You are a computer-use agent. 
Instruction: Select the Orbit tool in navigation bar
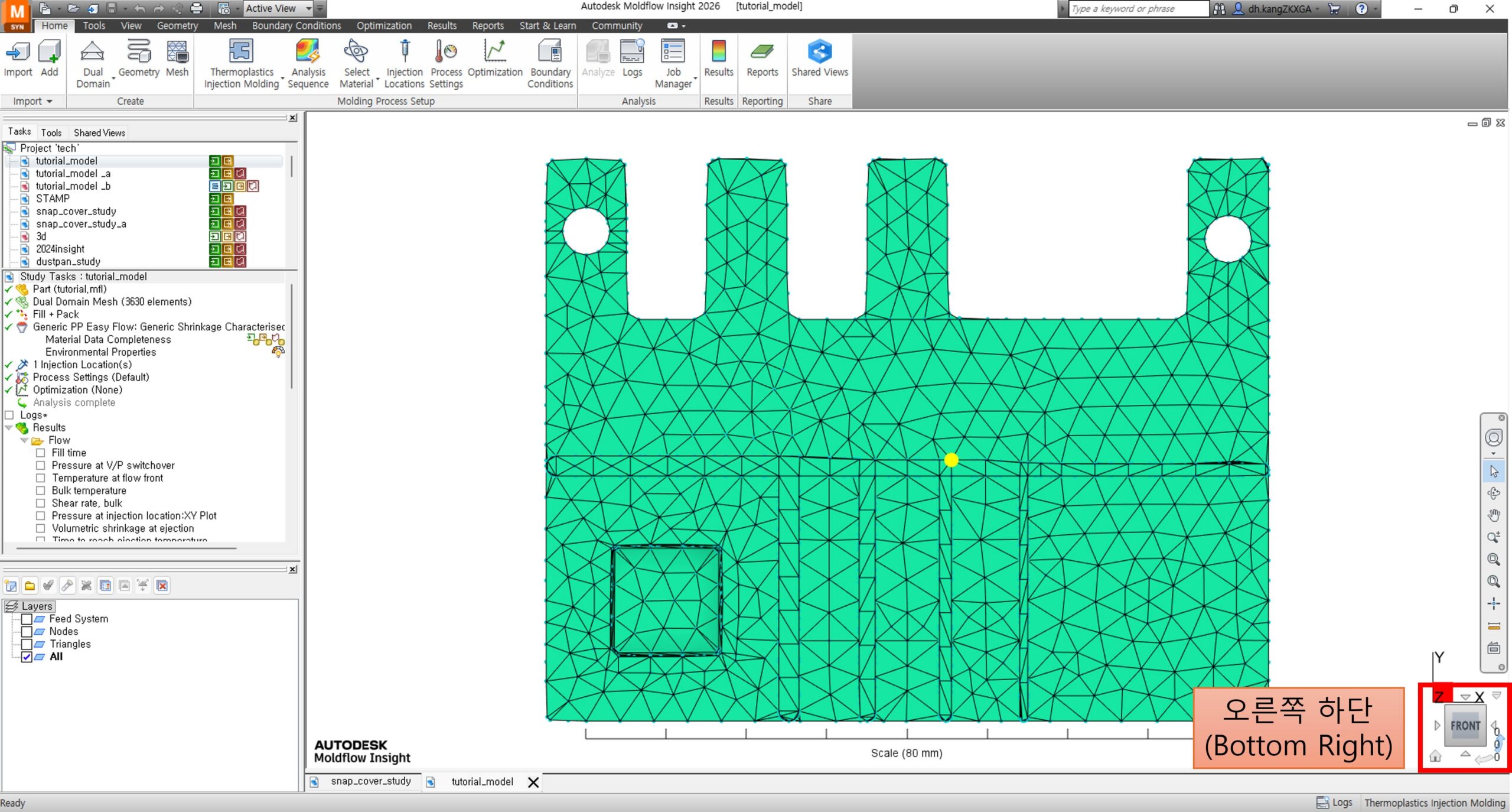[x=1494, y=493]
